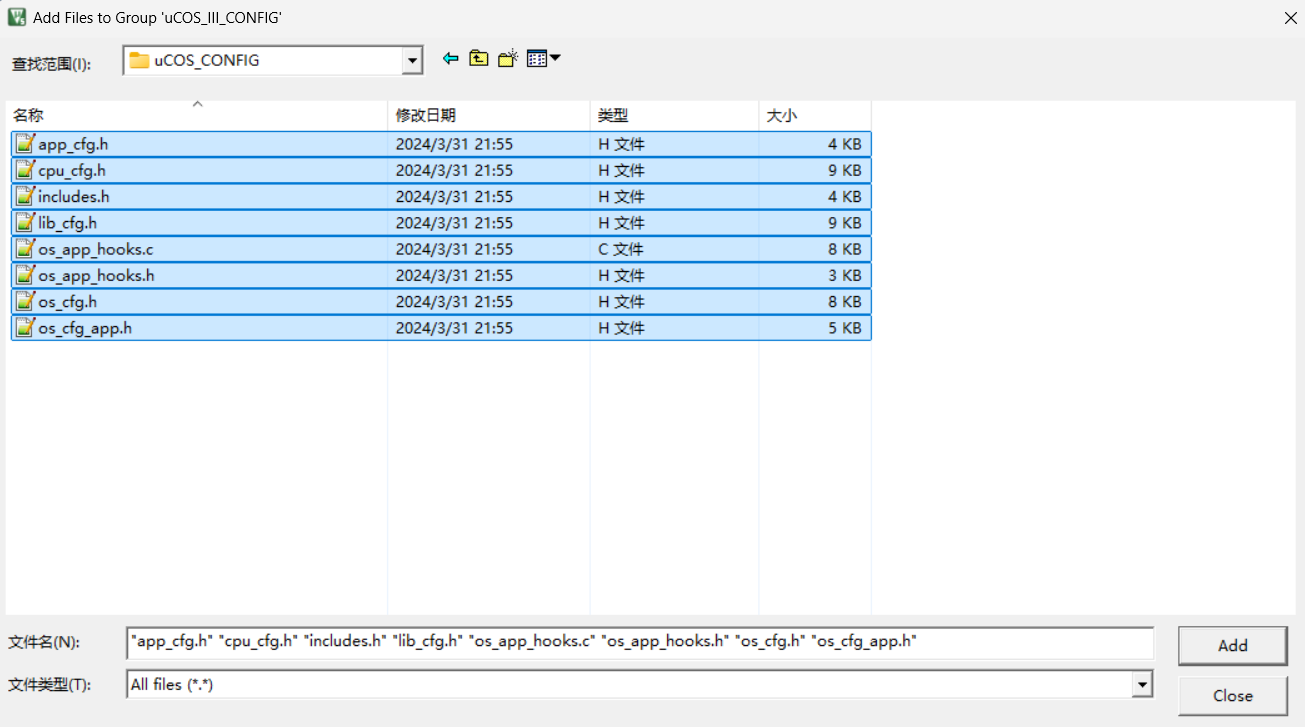Go back to last visited folder
This screenshot has height=727, width=1305.
(450, 59)
